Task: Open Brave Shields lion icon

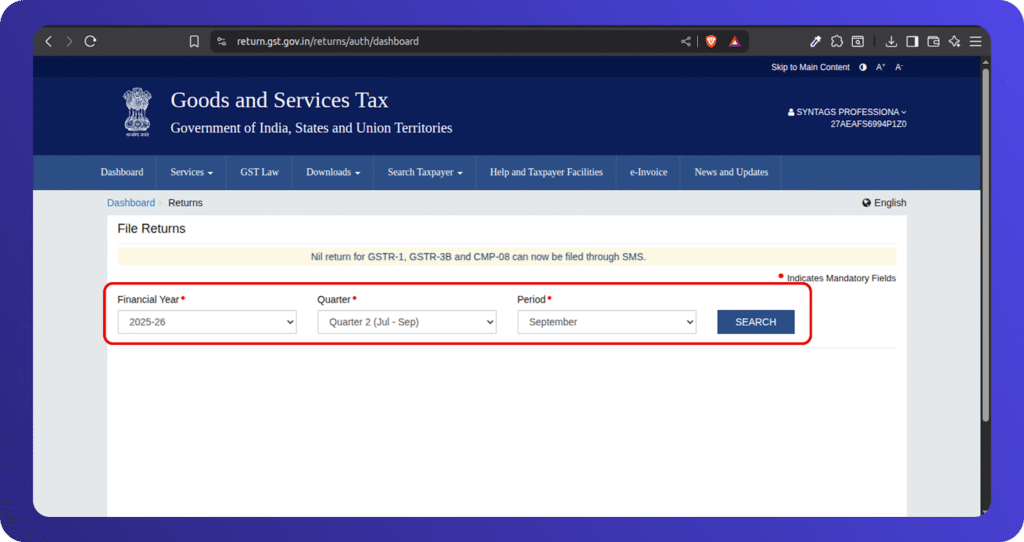Action: tap(711, 41)
